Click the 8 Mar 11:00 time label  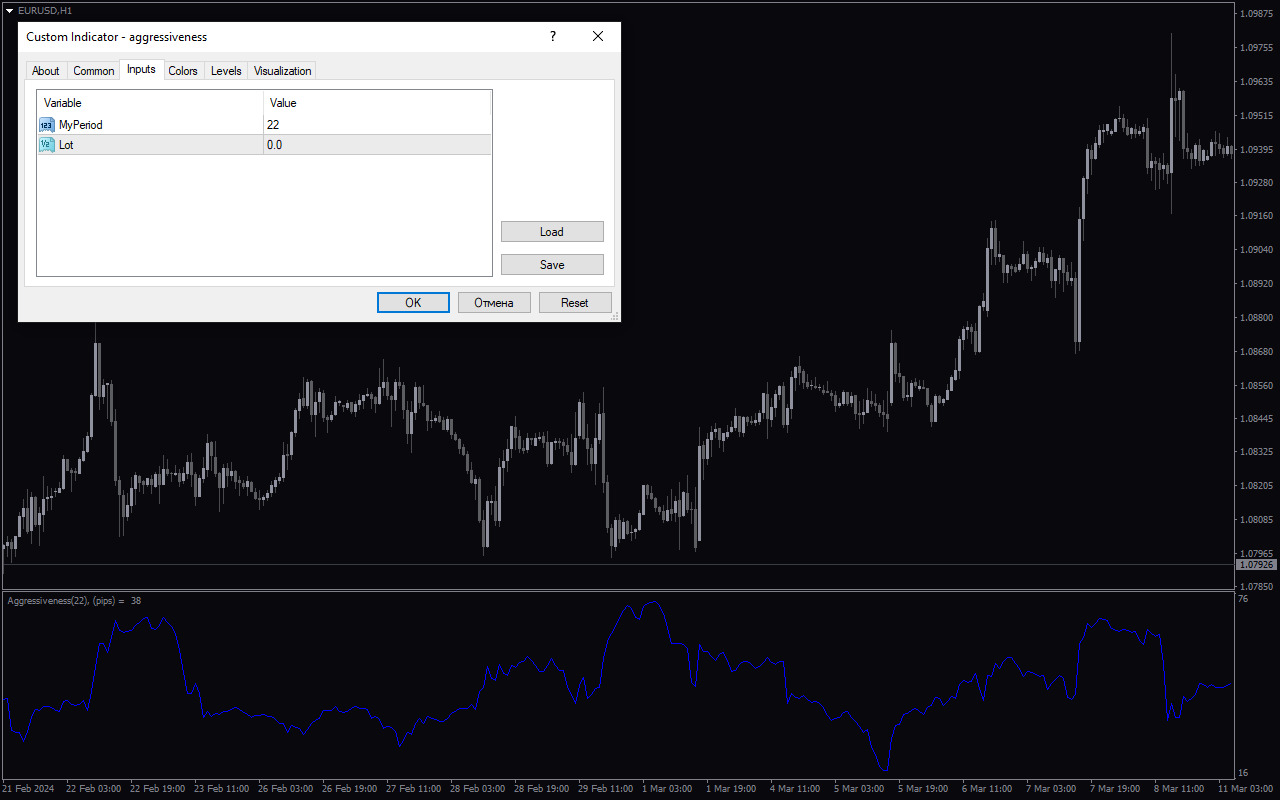tap(1179, 789)
